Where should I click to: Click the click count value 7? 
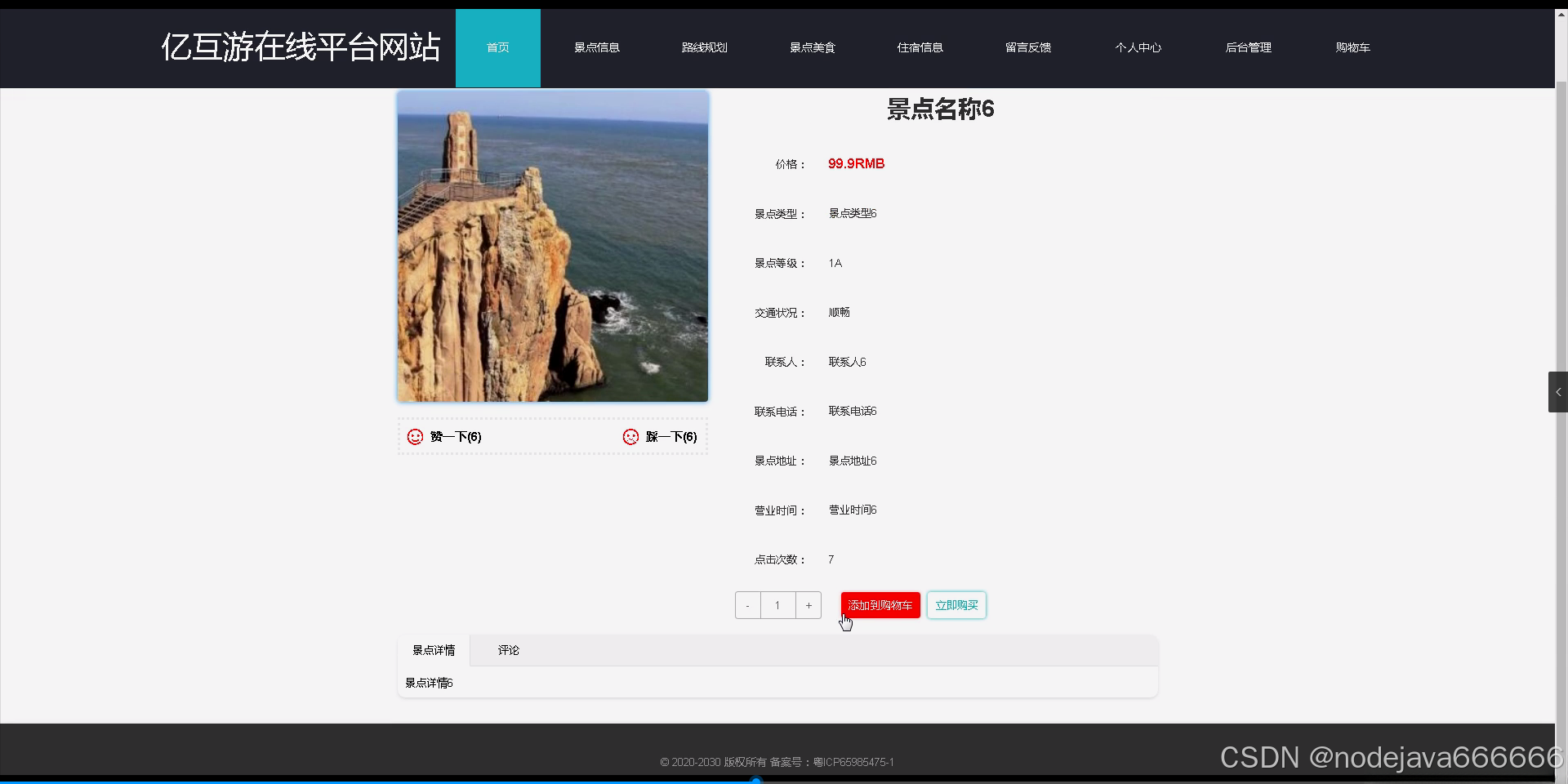pos(831,560)
